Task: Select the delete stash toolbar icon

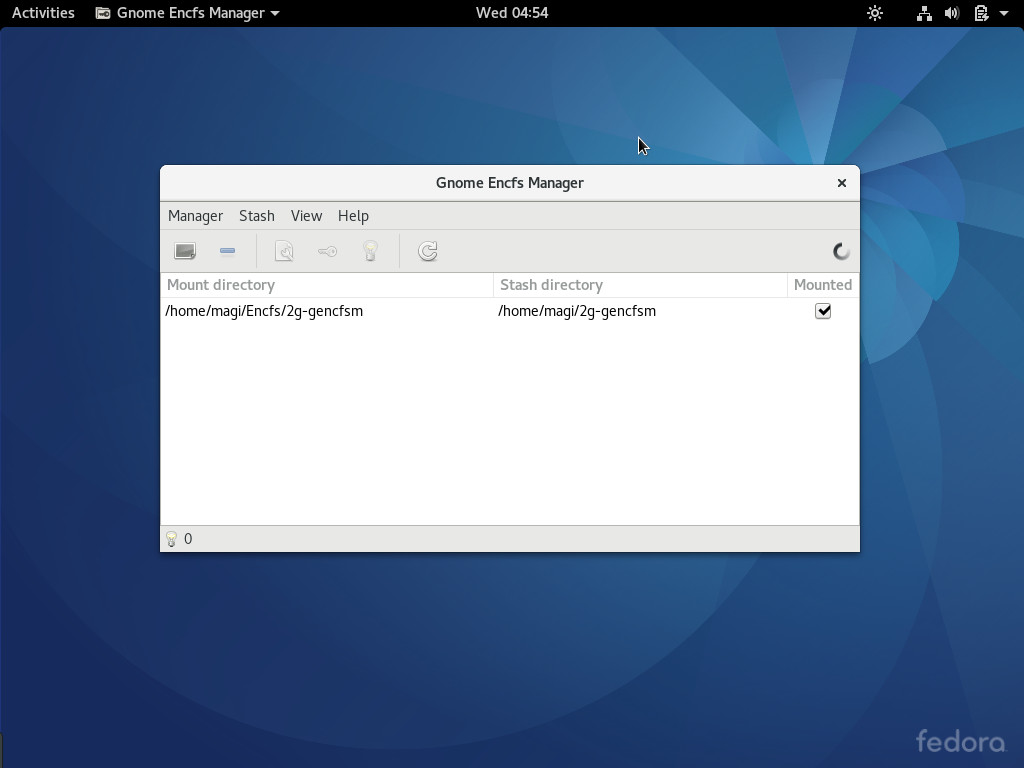Action: [x=228, y=251]
